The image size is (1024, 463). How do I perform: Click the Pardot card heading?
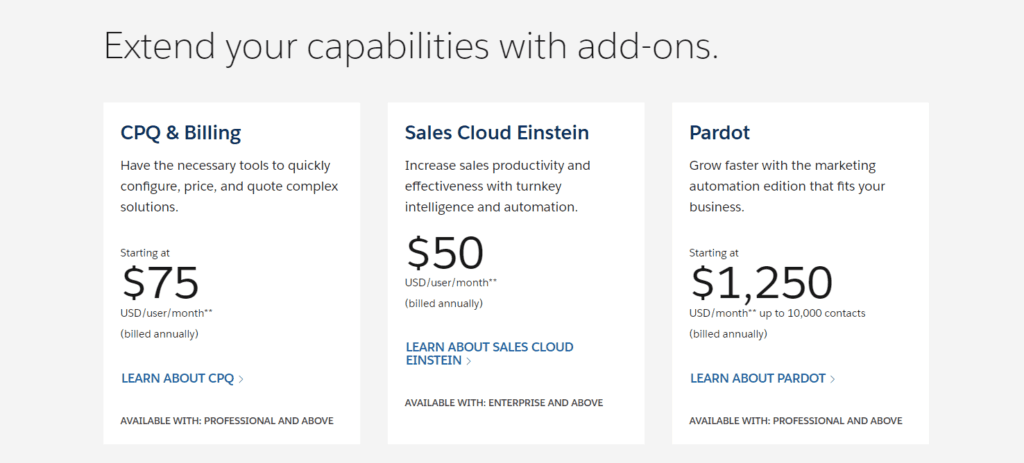[720, 133]
